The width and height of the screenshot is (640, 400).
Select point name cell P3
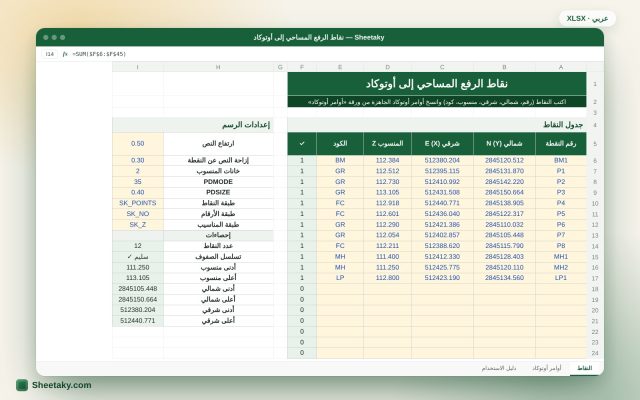click(x=560, y=192)
